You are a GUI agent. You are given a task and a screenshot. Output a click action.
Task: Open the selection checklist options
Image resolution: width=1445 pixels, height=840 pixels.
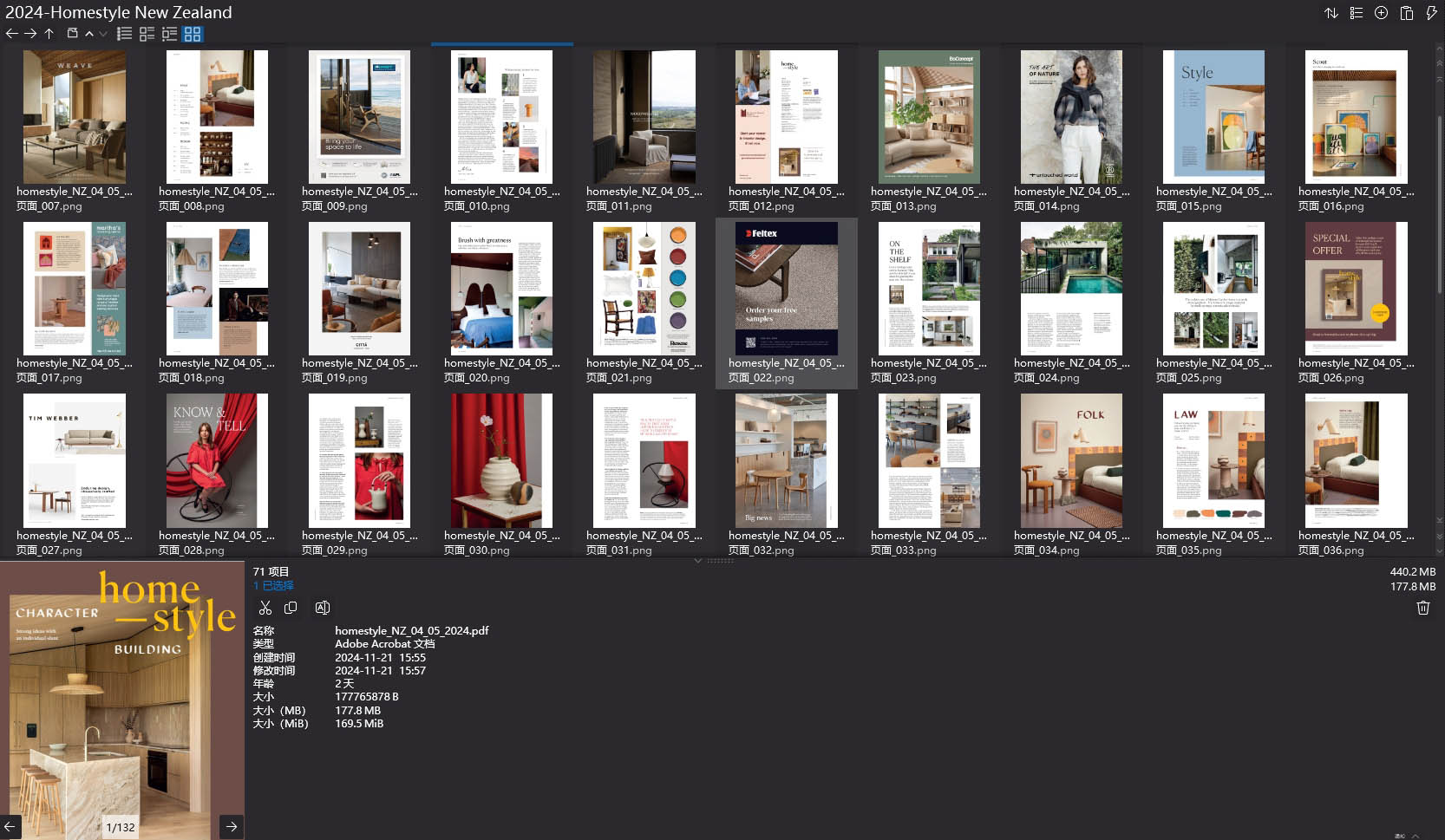pyautogui.click(x=1357, y=13)
